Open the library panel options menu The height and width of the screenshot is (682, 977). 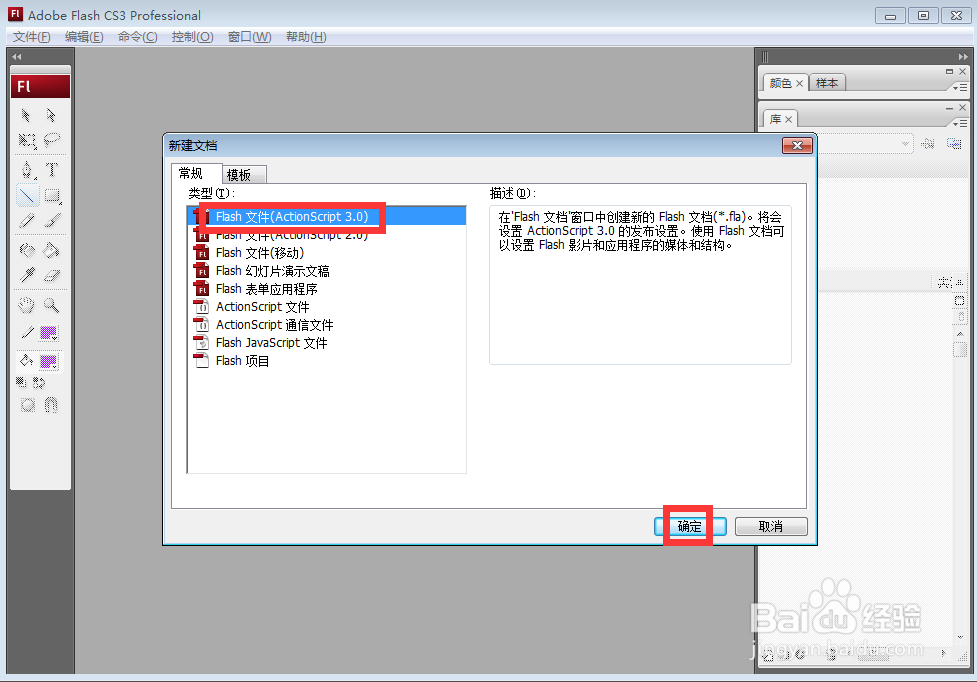[x=960, y=124]
